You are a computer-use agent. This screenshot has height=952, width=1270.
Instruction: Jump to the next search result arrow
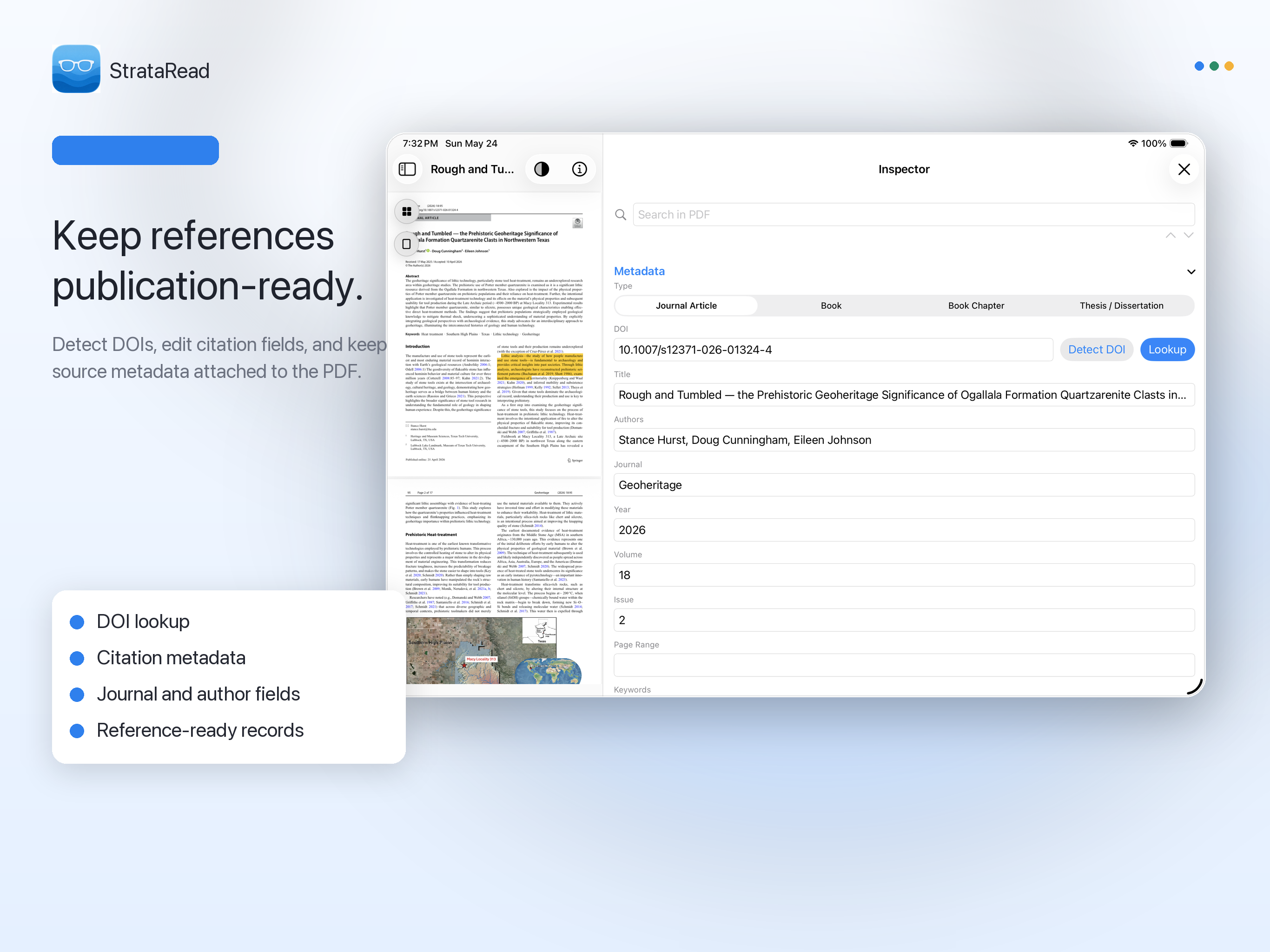[1189, 235]
